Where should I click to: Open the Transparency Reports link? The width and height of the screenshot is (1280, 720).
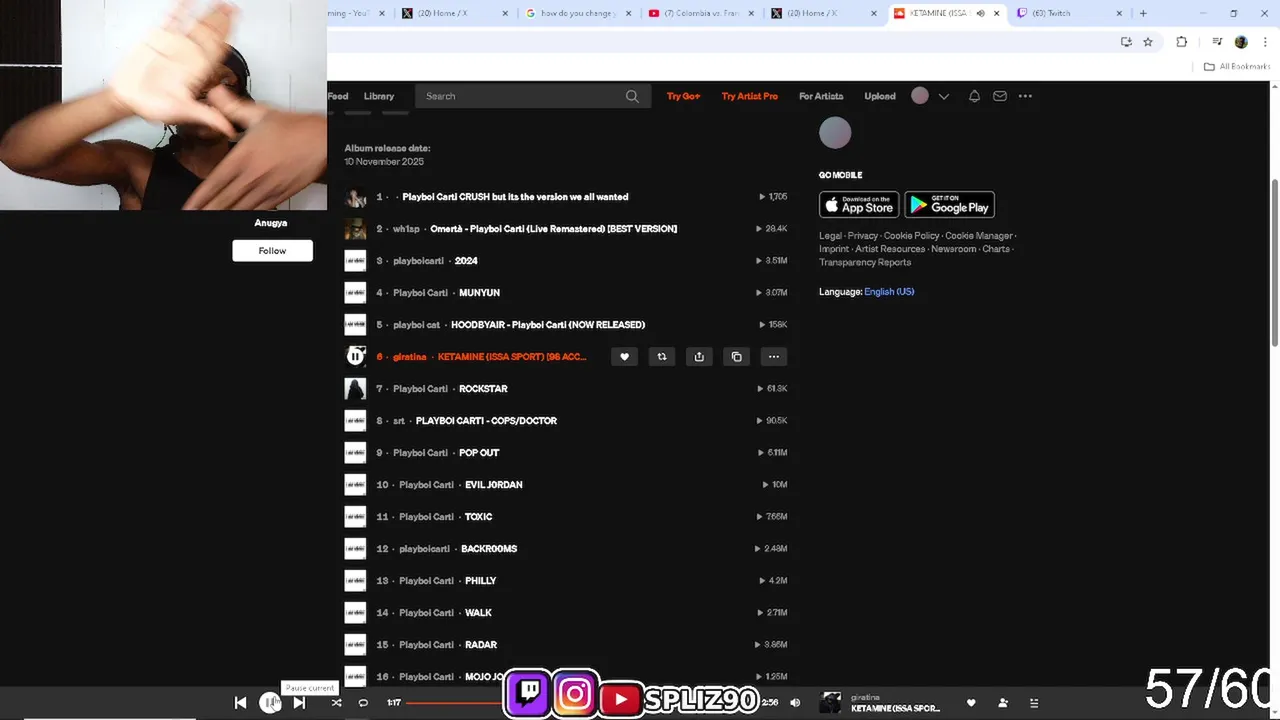point(865,262)
